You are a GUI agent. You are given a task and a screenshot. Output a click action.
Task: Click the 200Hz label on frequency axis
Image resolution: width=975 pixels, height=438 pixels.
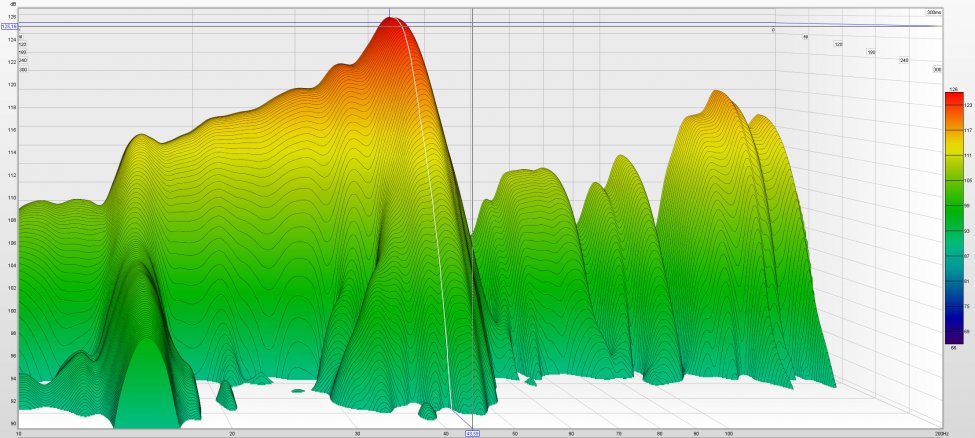[x=939, y=433]
